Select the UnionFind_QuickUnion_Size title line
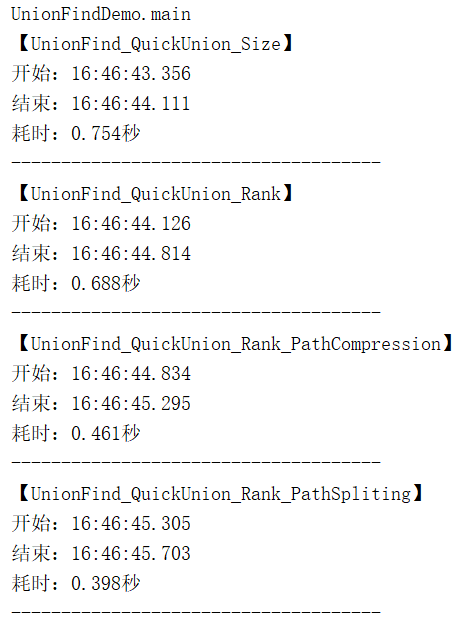 click(x=155, y=43)
